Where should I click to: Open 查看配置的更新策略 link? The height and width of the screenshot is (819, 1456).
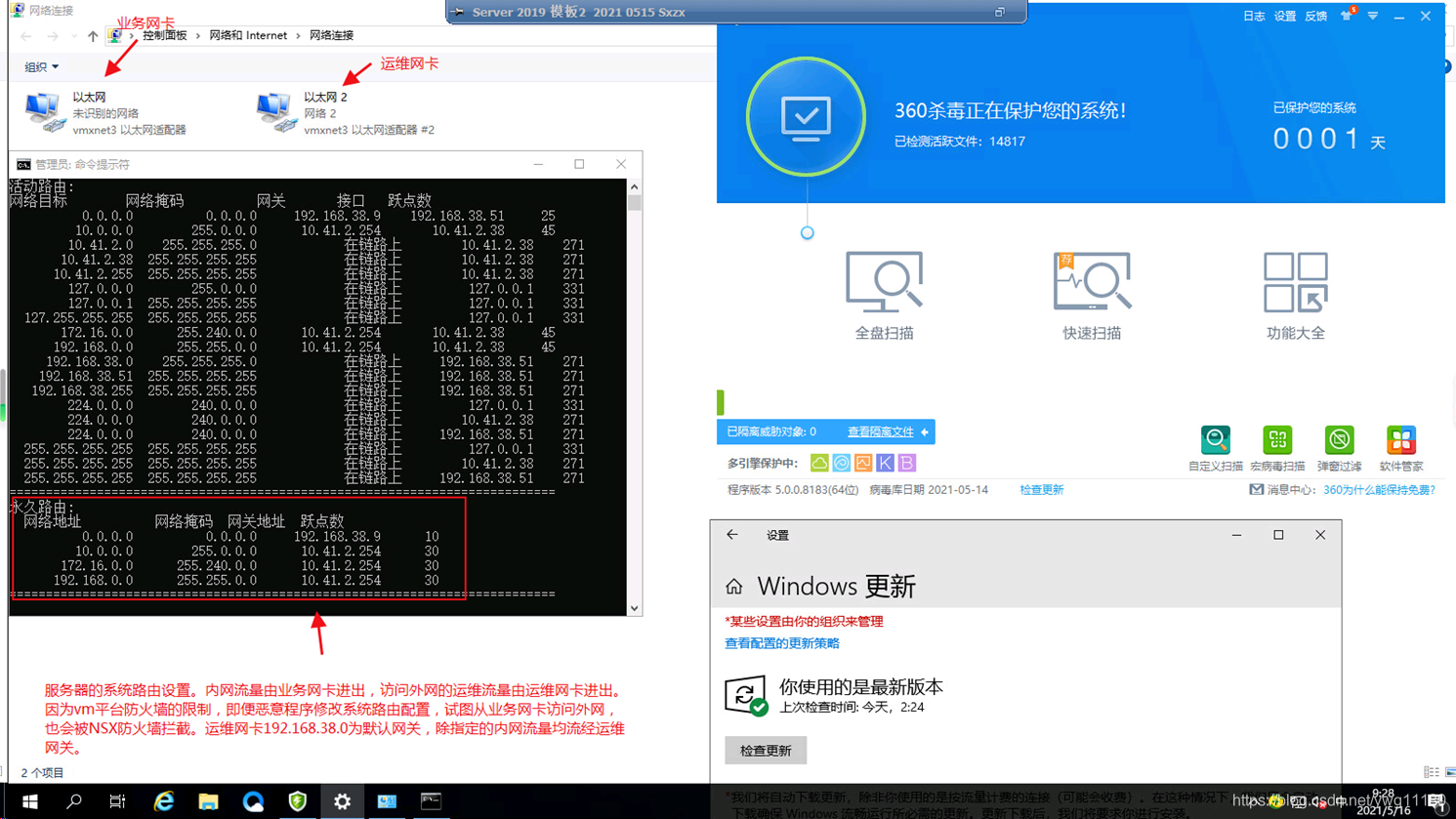click(782, 643)
